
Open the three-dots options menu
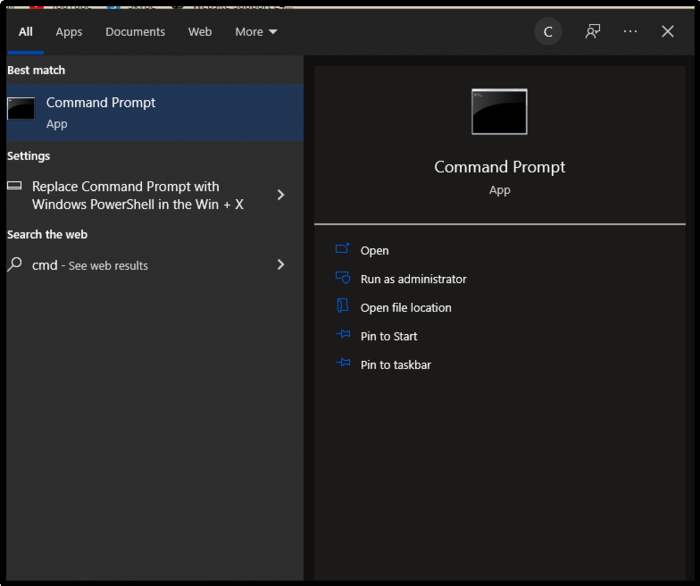click(630, 31)
